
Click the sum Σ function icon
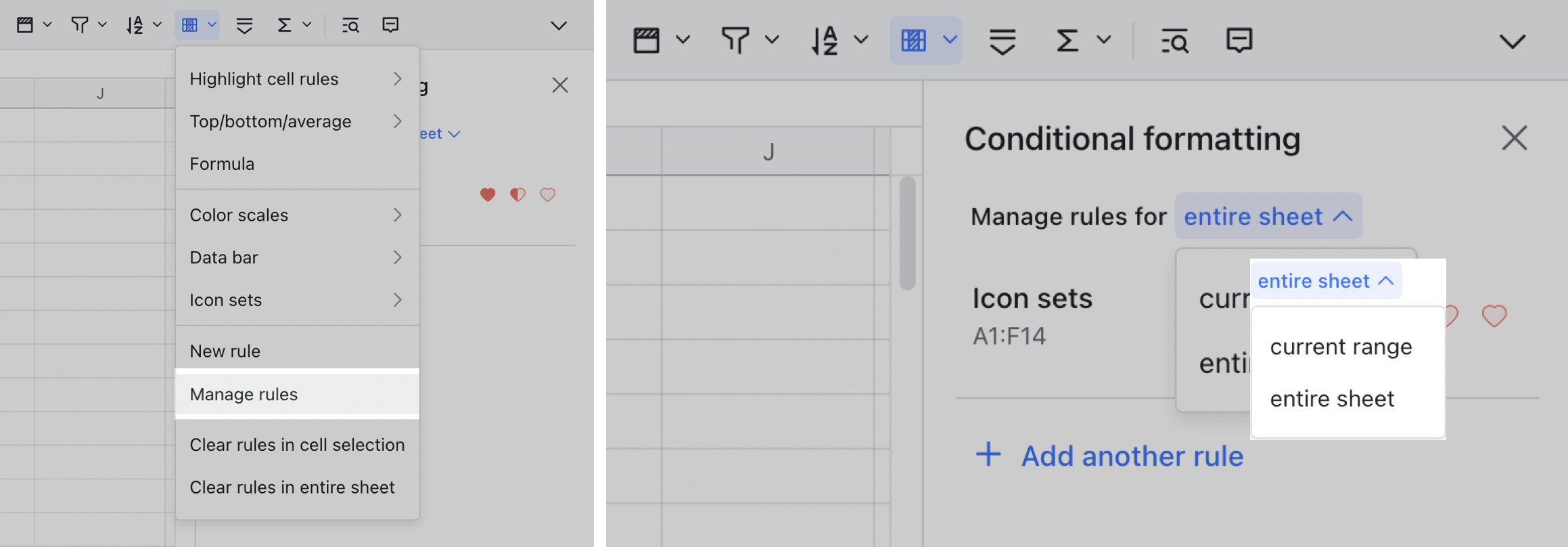[1067, 41]
